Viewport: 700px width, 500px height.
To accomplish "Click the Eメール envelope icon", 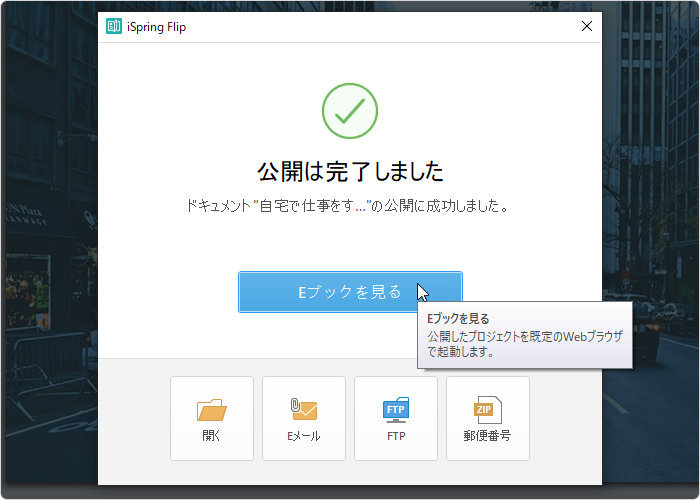I will [303, 409].
